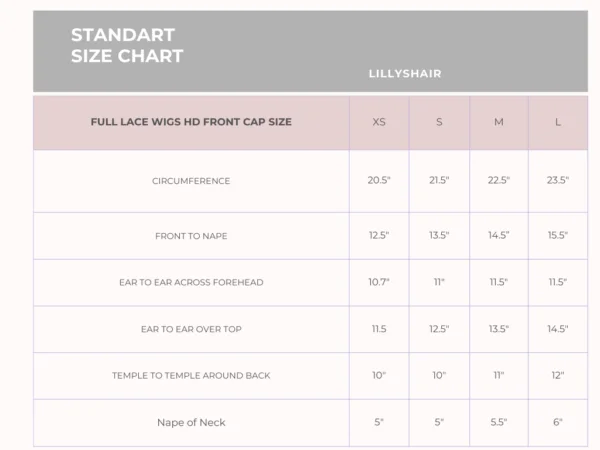Select the 12.5" ear to ear over top cell

[439, 329]
